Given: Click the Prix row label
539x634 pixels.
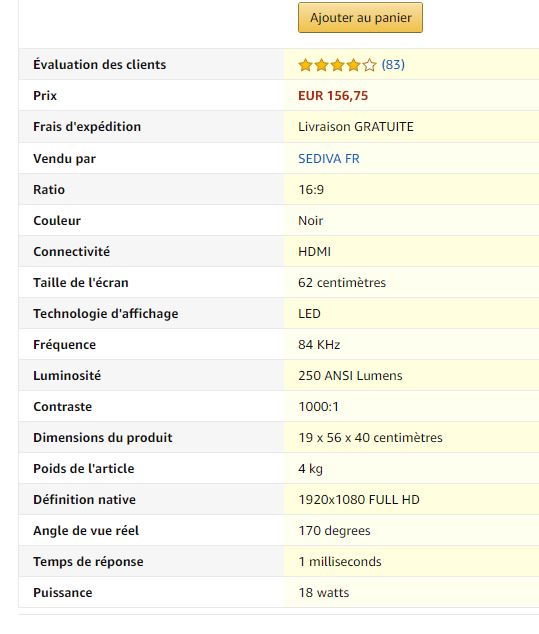Looking at the screenshot, I should pyautogui.click(x=45, y=96).
